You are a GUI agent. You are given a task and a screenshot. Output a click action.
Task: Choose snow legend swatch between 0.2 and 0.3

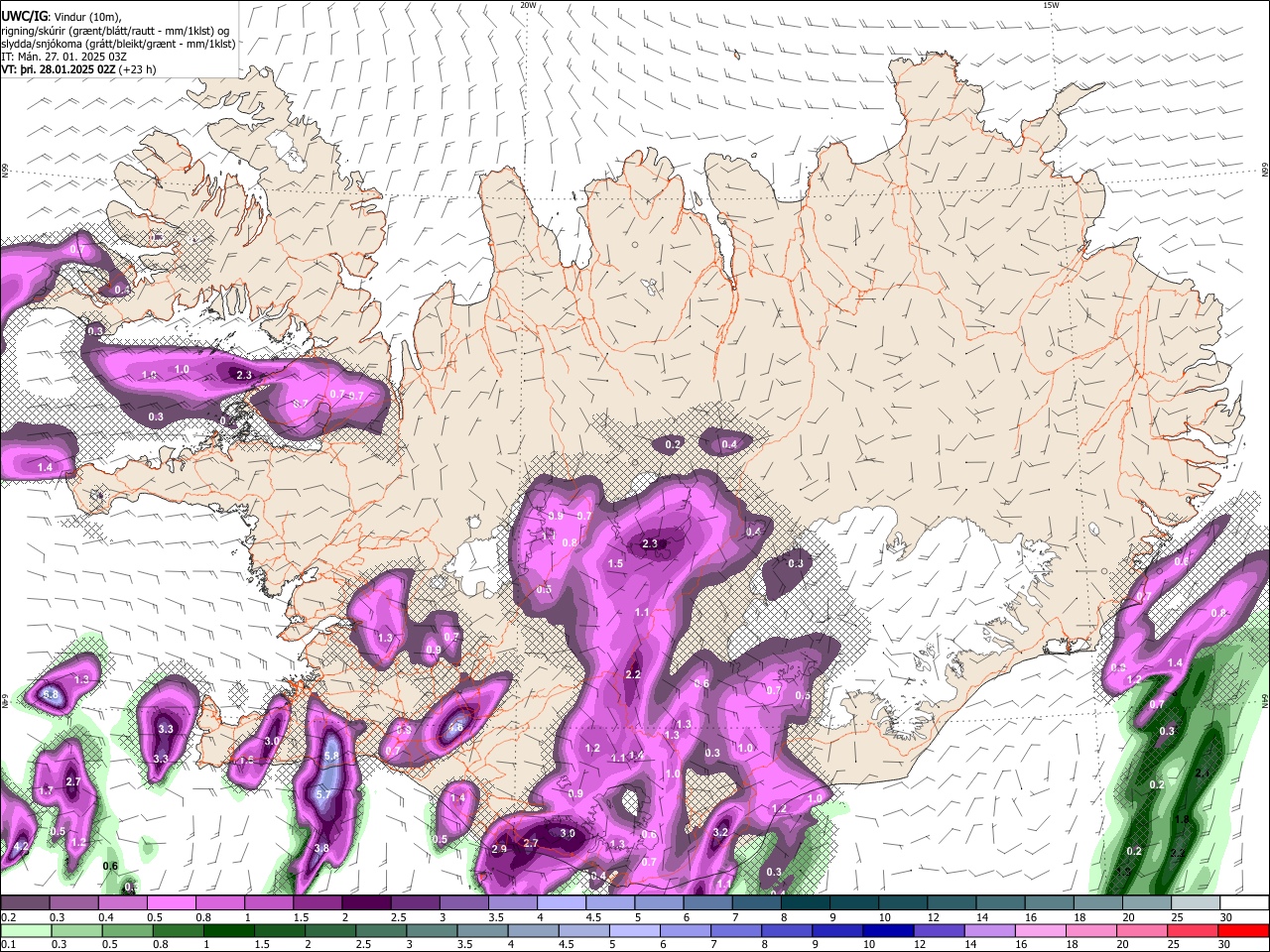(24, 902)
